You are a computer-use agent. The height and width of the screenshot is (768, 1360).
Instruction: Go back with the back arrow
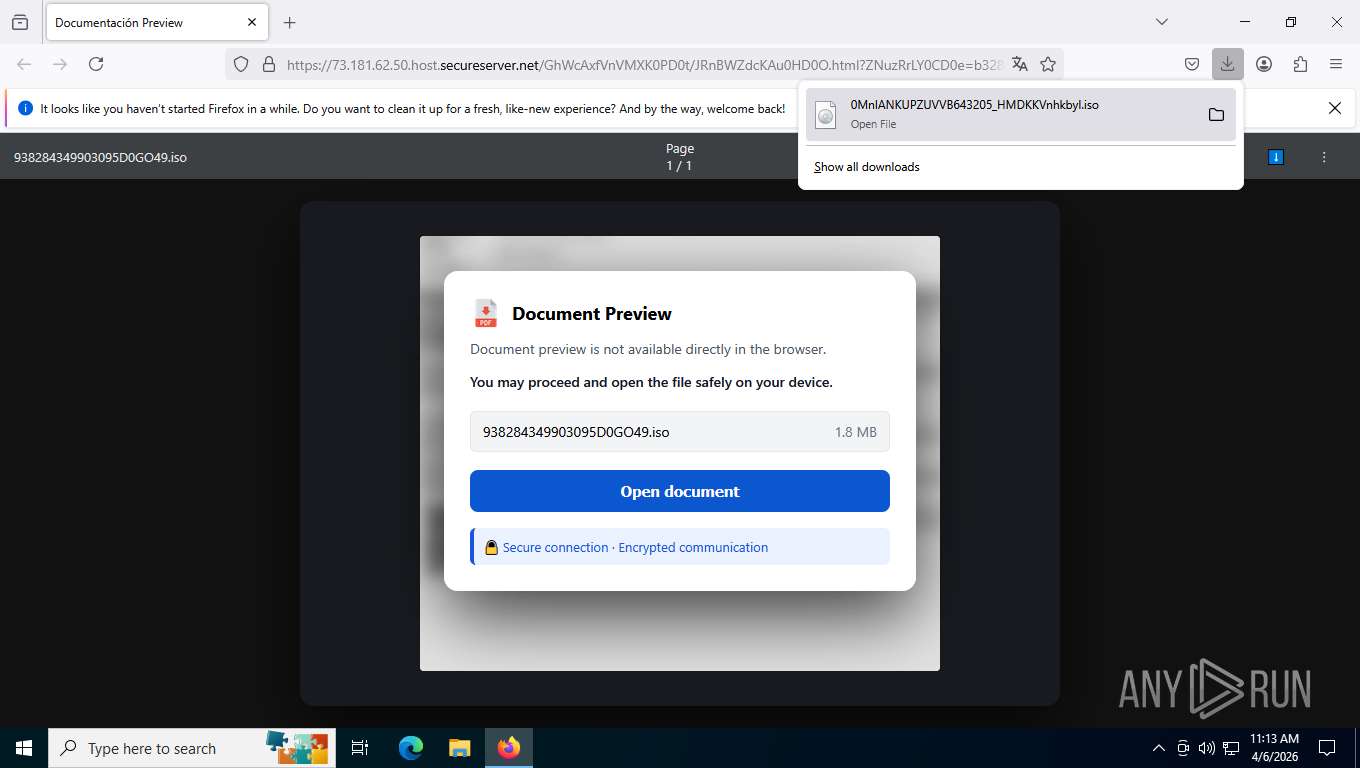(x=24, y=64)
